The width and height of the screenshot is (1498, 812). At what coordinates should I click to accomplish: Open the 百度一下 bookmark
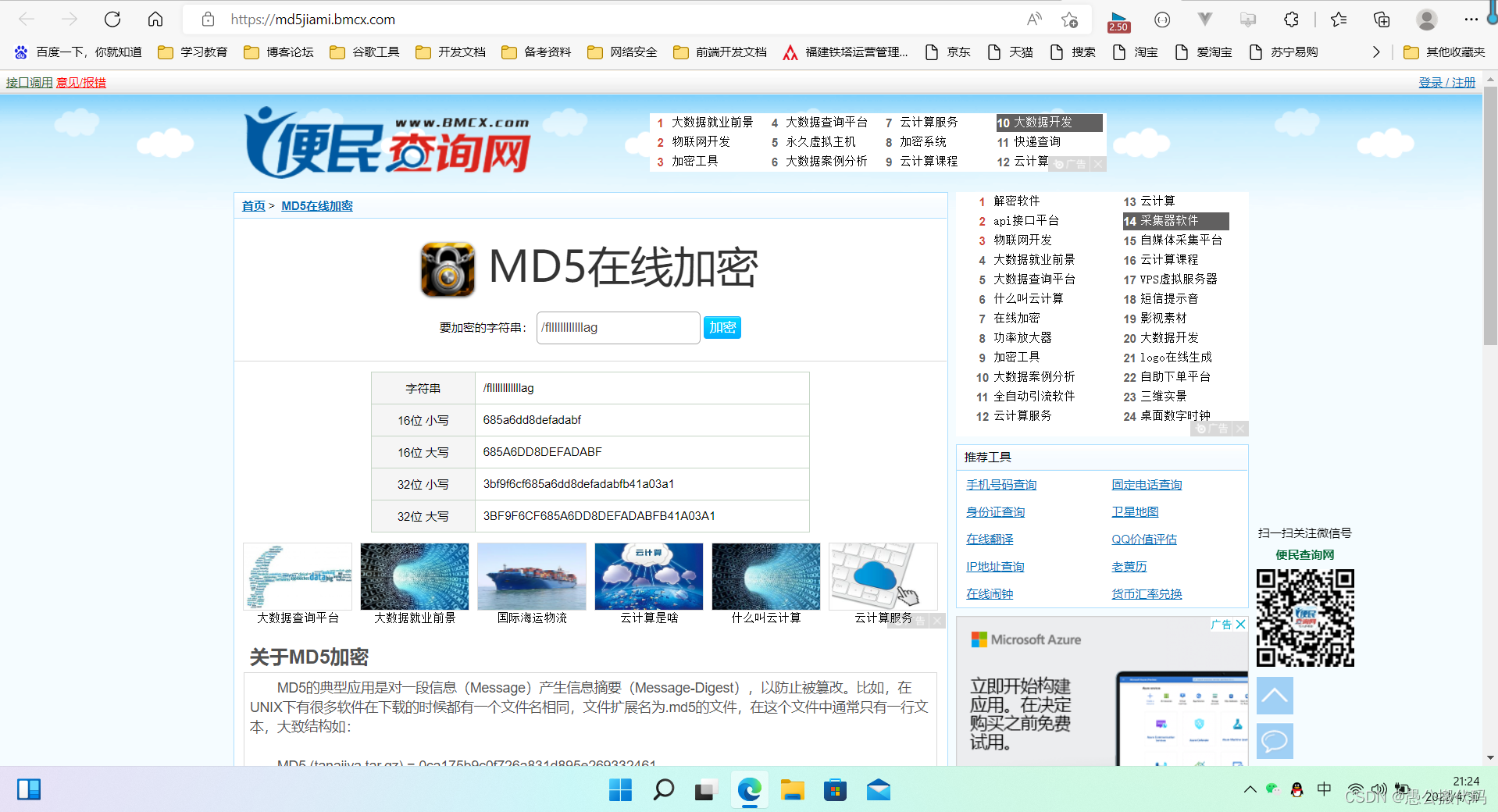[x=78, y=52]
